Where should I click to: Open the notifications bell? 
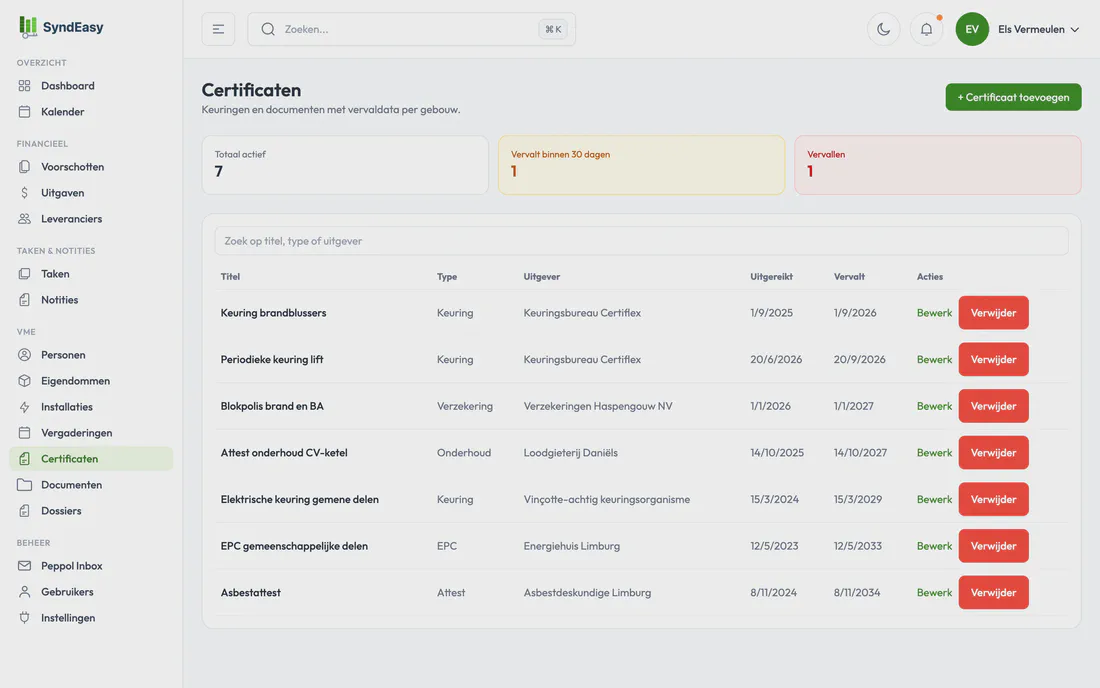tap(927, 29)
